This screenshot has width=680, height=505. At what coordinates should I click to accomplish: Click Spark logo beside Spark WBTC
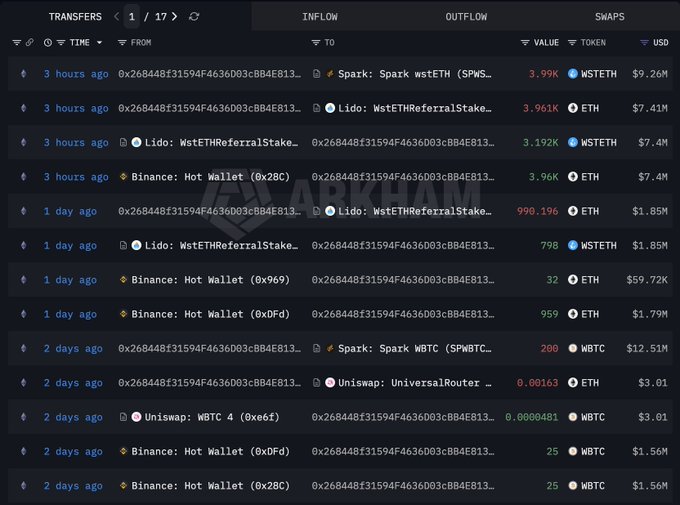pyautogui.click(x=330, y=348)
